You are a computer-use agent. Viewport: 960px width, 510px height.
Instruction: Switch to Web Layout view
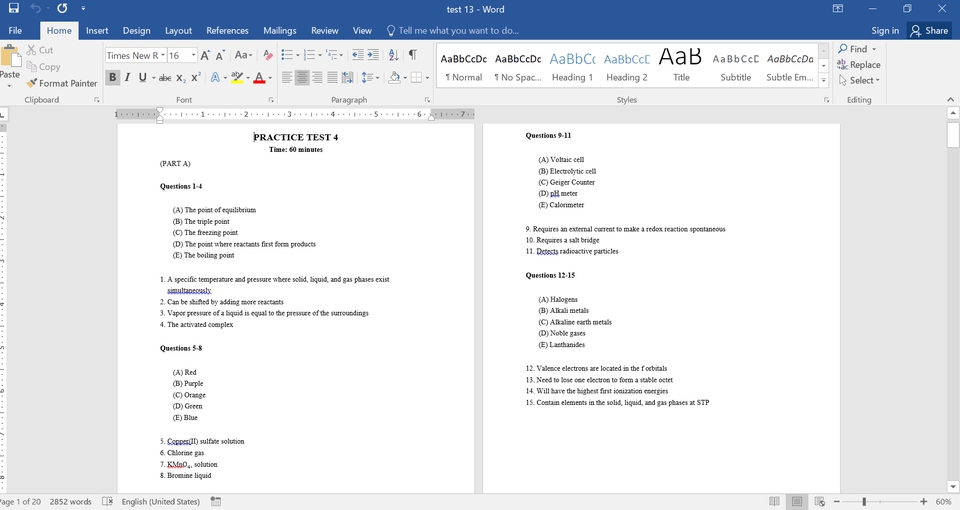[820, 501]
